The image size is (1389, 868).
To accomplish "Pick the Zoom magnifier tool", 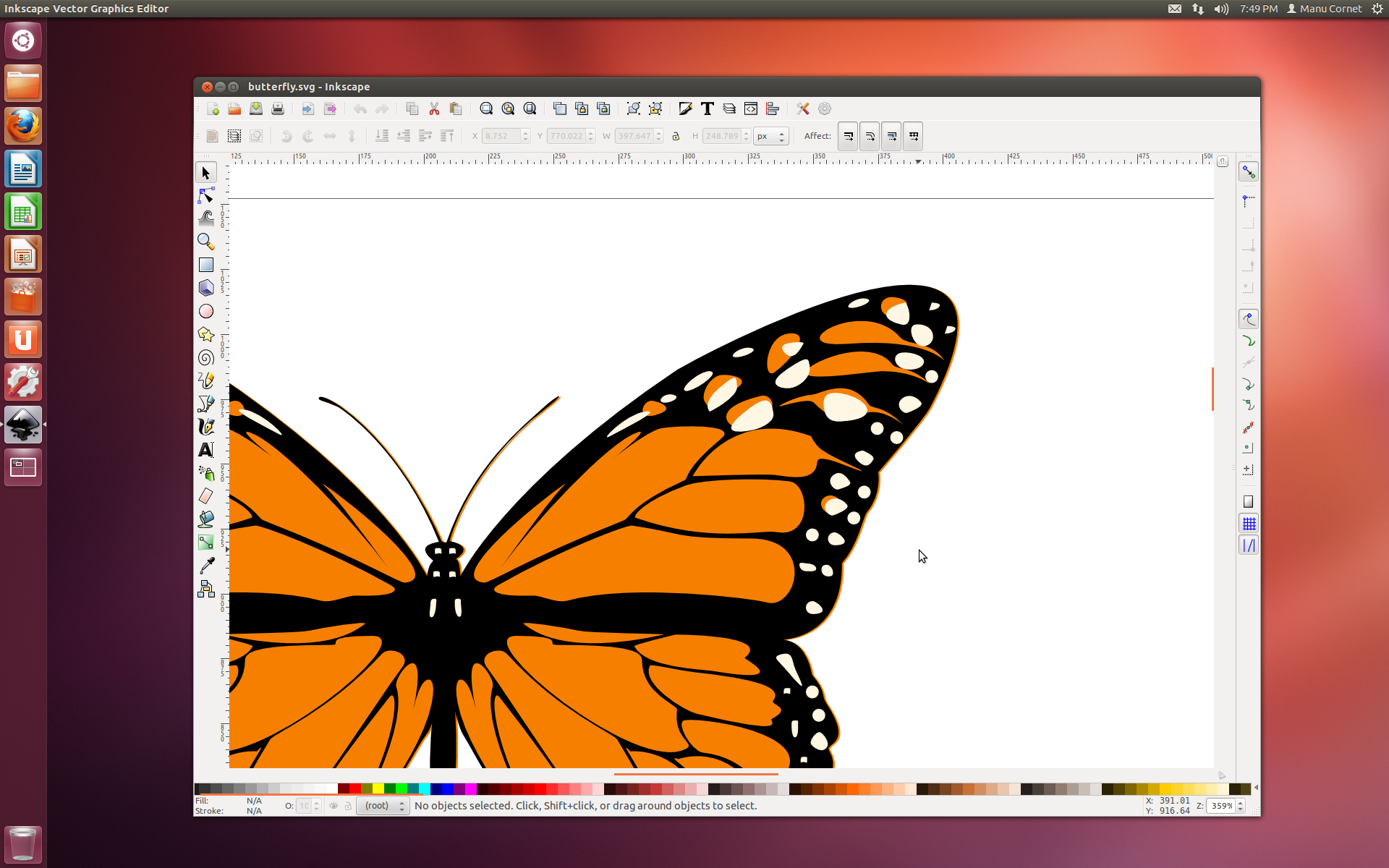I will (206, 241).
